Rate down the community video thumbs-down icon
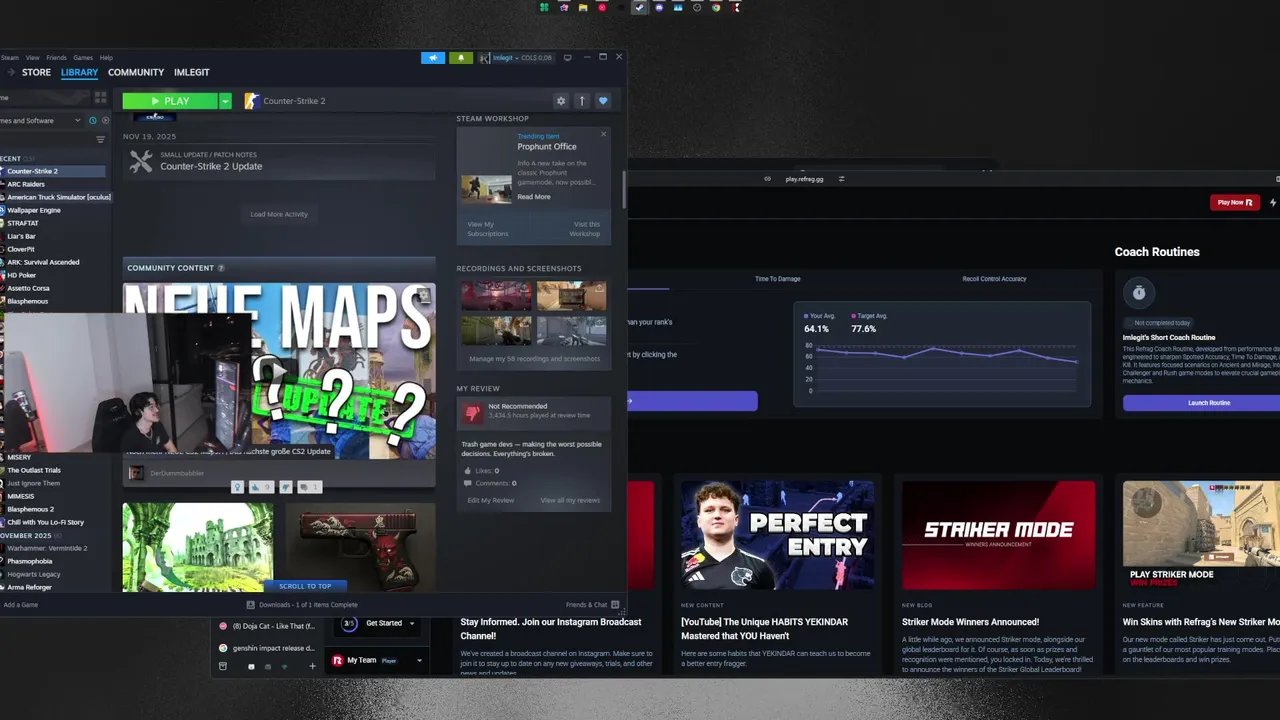The image size is (1280, 720). point(286,487)
